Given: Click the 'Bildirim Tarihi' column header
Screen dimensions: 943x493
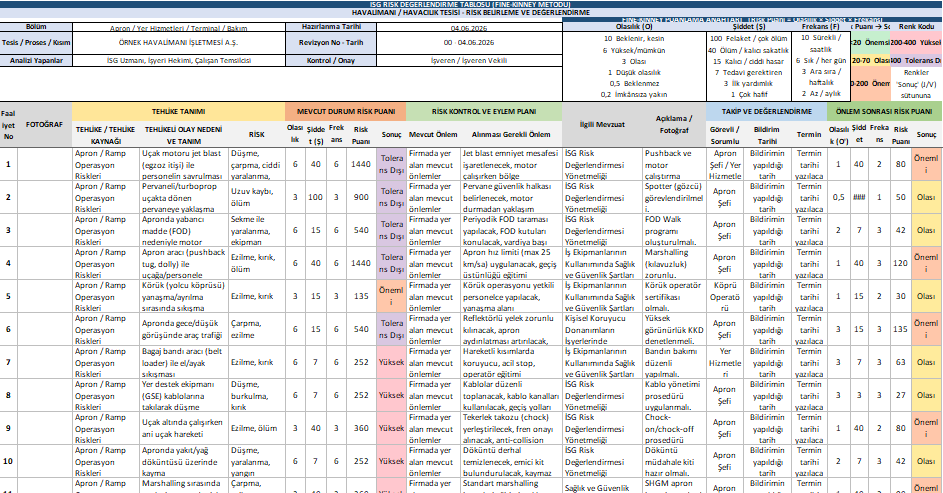Looking at the screenshot, I should (767, 135).
